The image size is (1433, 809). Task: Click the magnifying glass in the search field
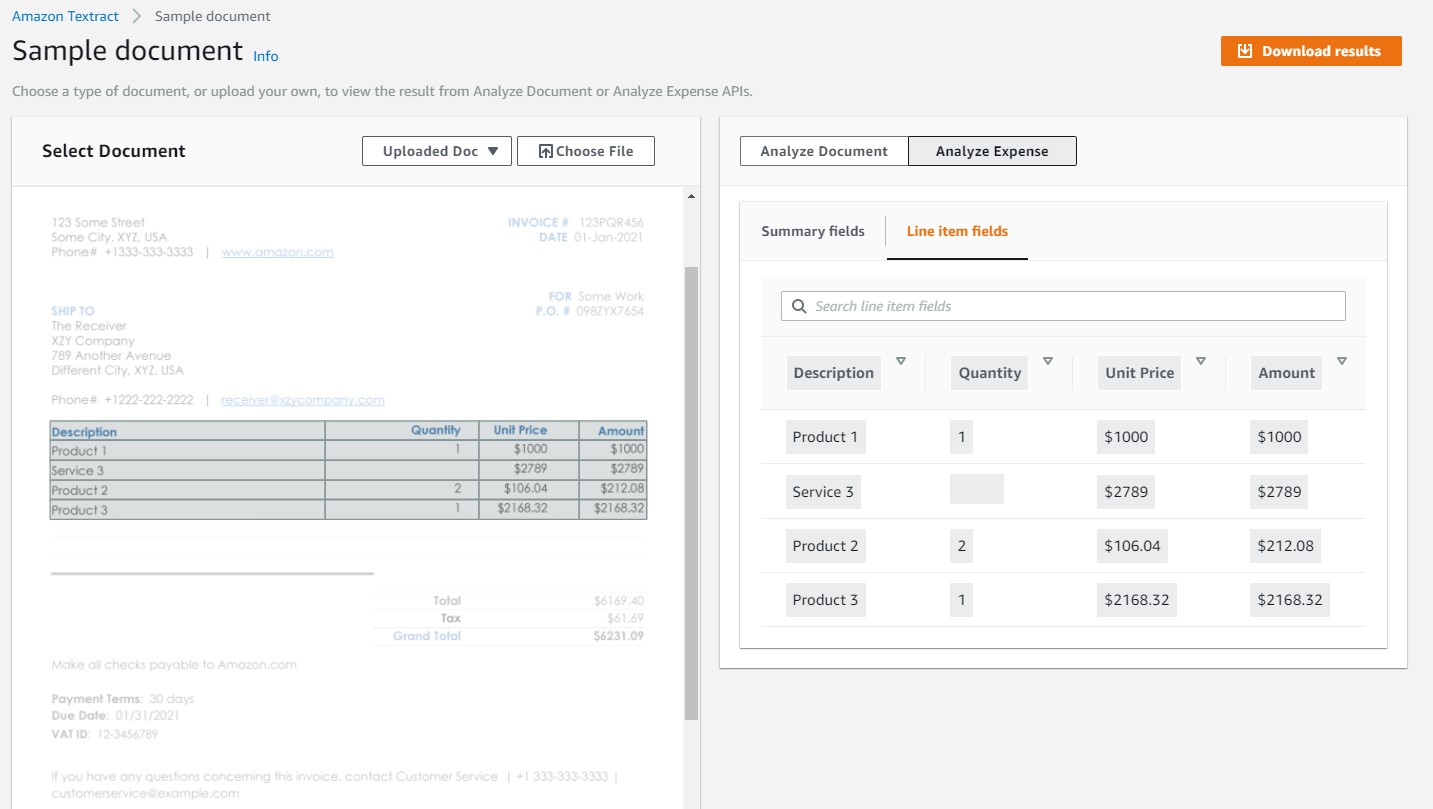point(797,305)
